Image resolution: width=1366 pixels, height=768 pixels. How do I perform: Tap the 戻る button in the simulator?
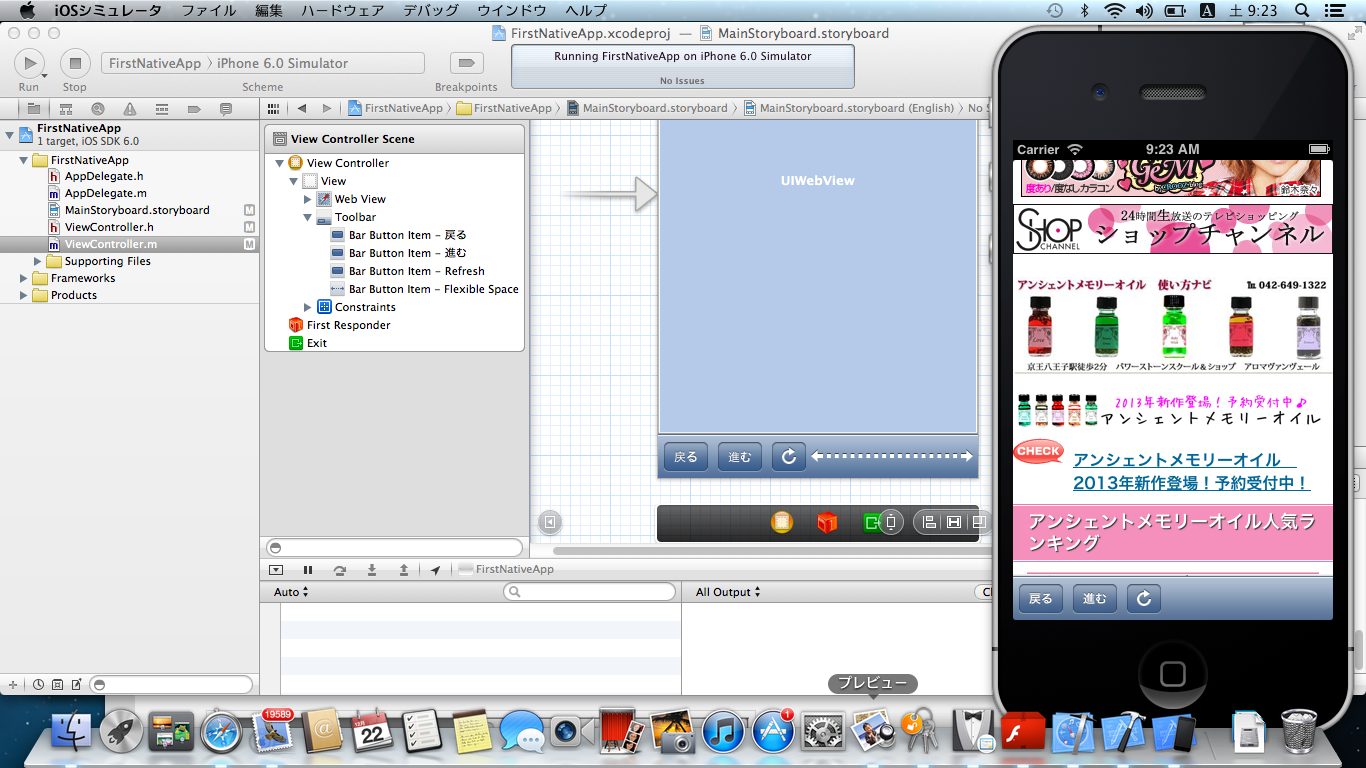[x=1040, y=599]
